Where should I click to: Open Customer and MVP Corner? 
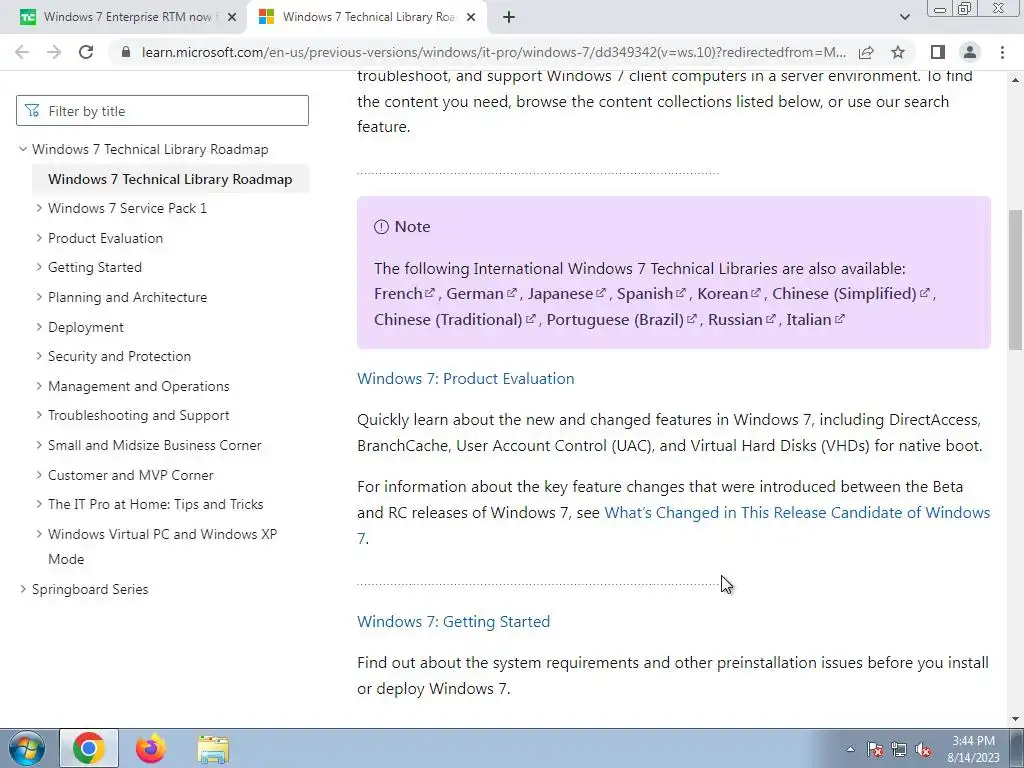click(131, 475)
